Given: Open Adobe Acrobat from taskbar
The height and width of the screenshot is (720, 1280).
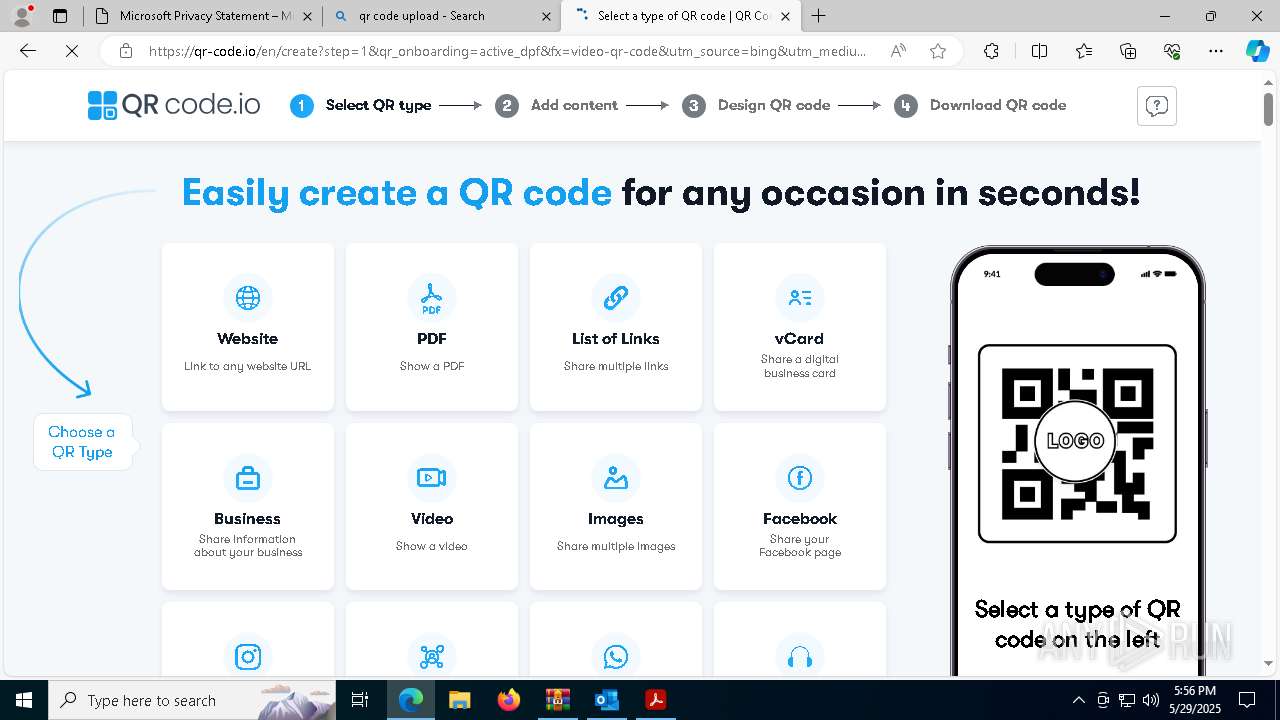Looking at the screenshot, I should [x=656, y=700].
